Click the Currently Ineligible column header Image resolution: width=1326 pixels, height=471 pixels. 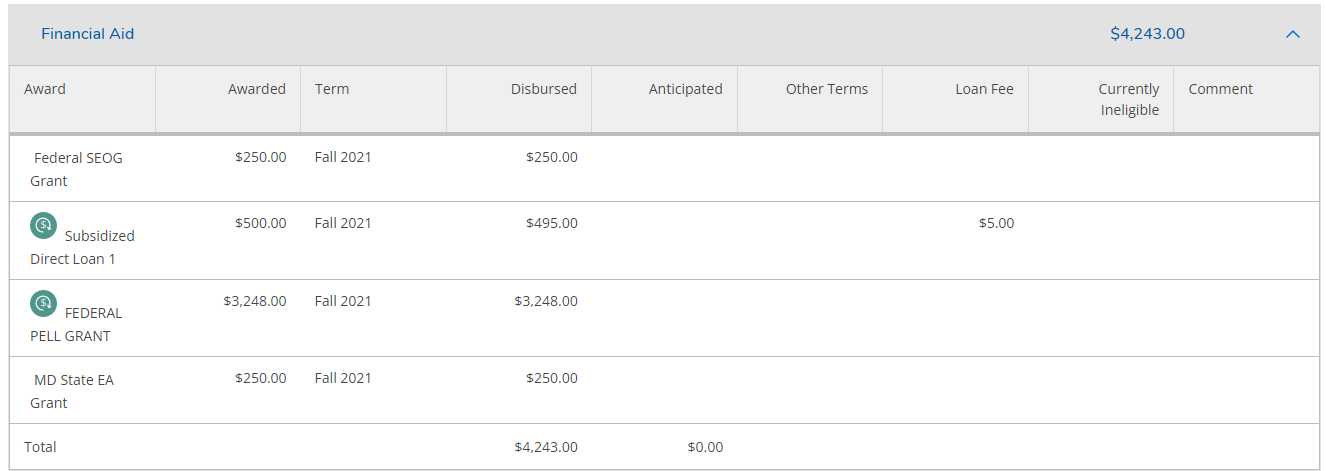pos(1129,99)
